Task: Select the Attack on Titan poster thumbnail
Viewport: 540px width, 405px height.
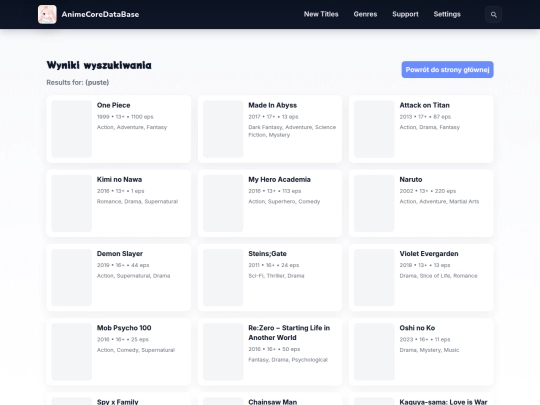Action: point(374,129)
